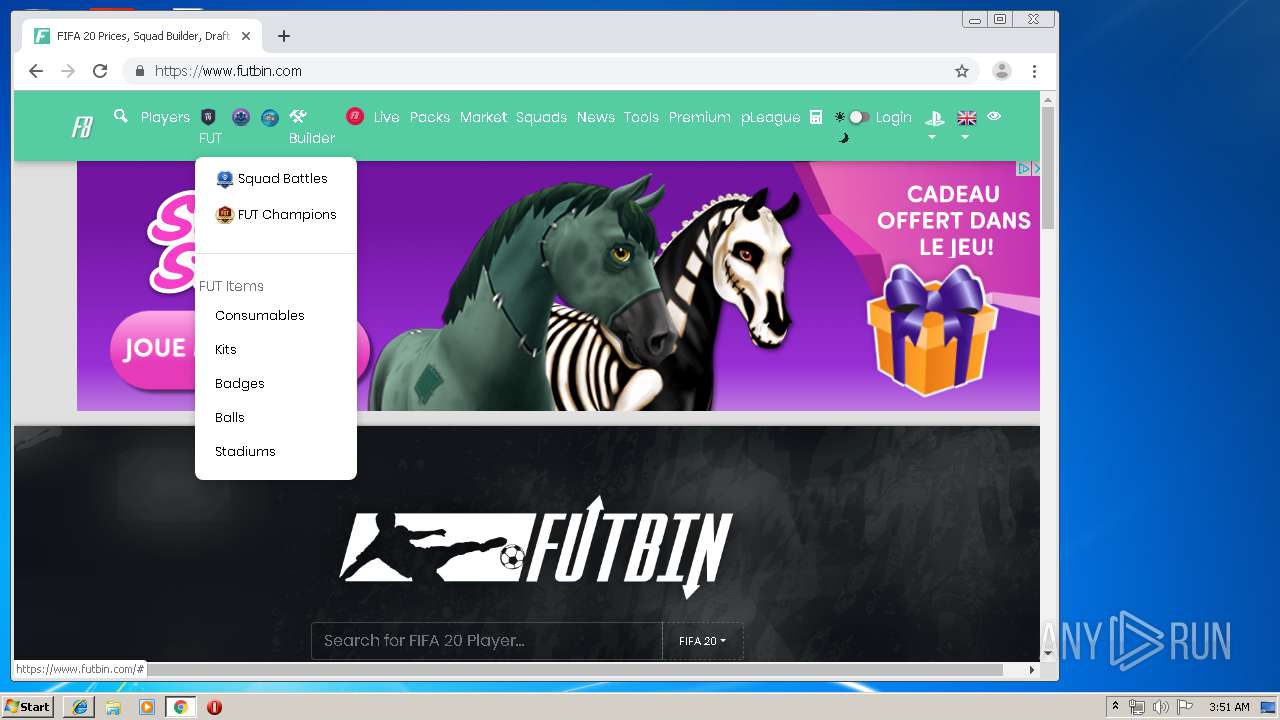Select the FIFA 20 Prices tab
1280x720 pixels.
[x=142, y=36]
